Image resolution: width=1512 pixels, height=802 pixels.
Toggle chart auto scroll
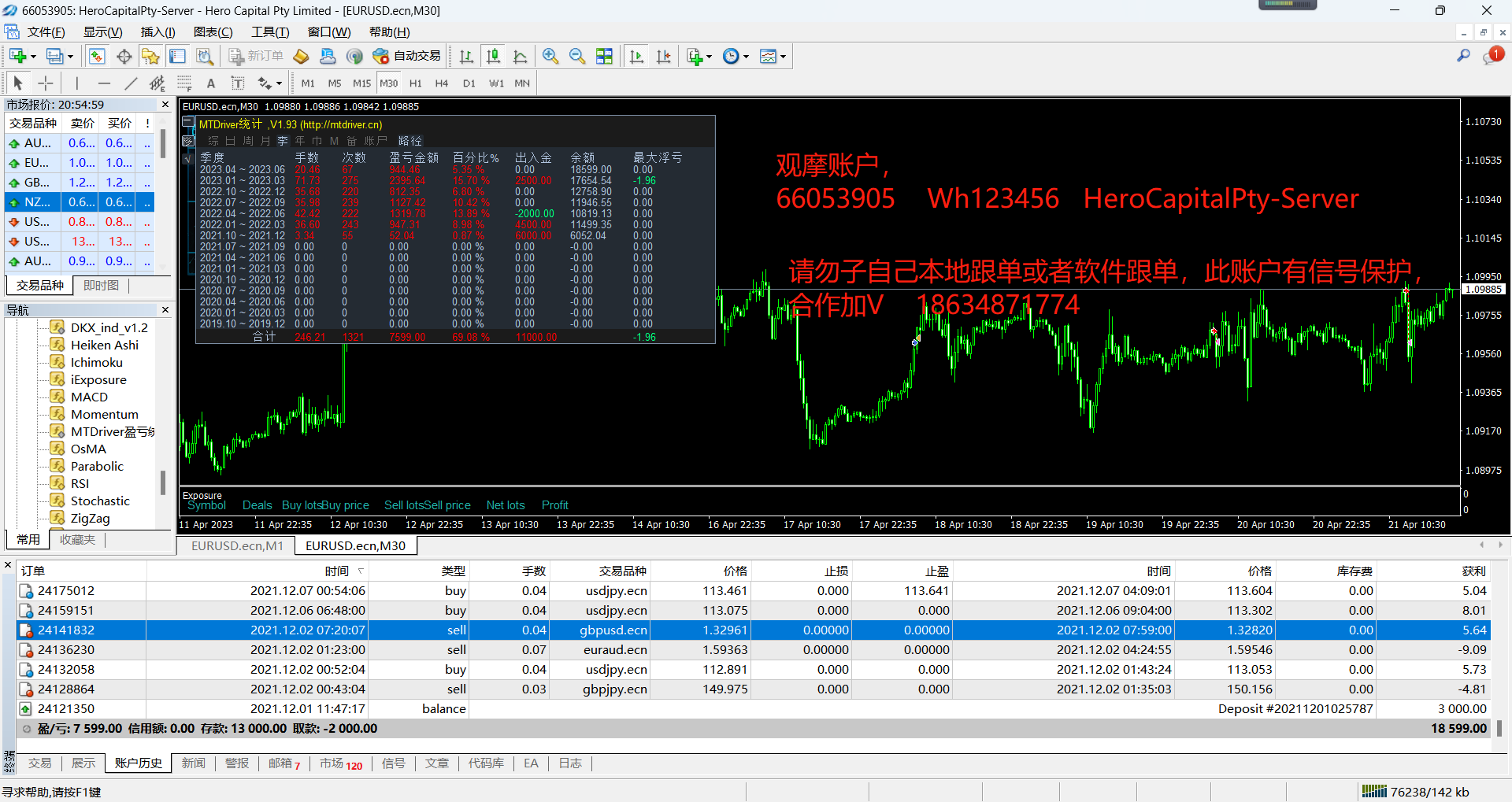(637, 57)
